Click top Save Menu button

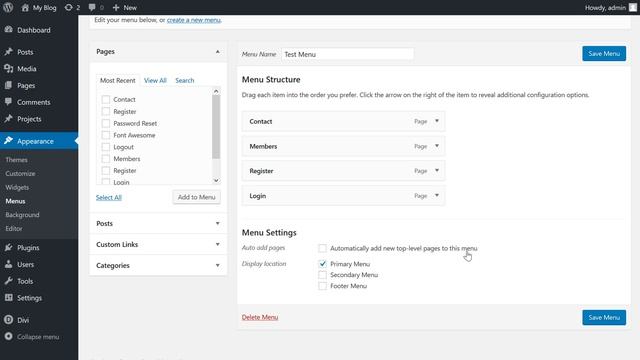click(x=604, y=53)
